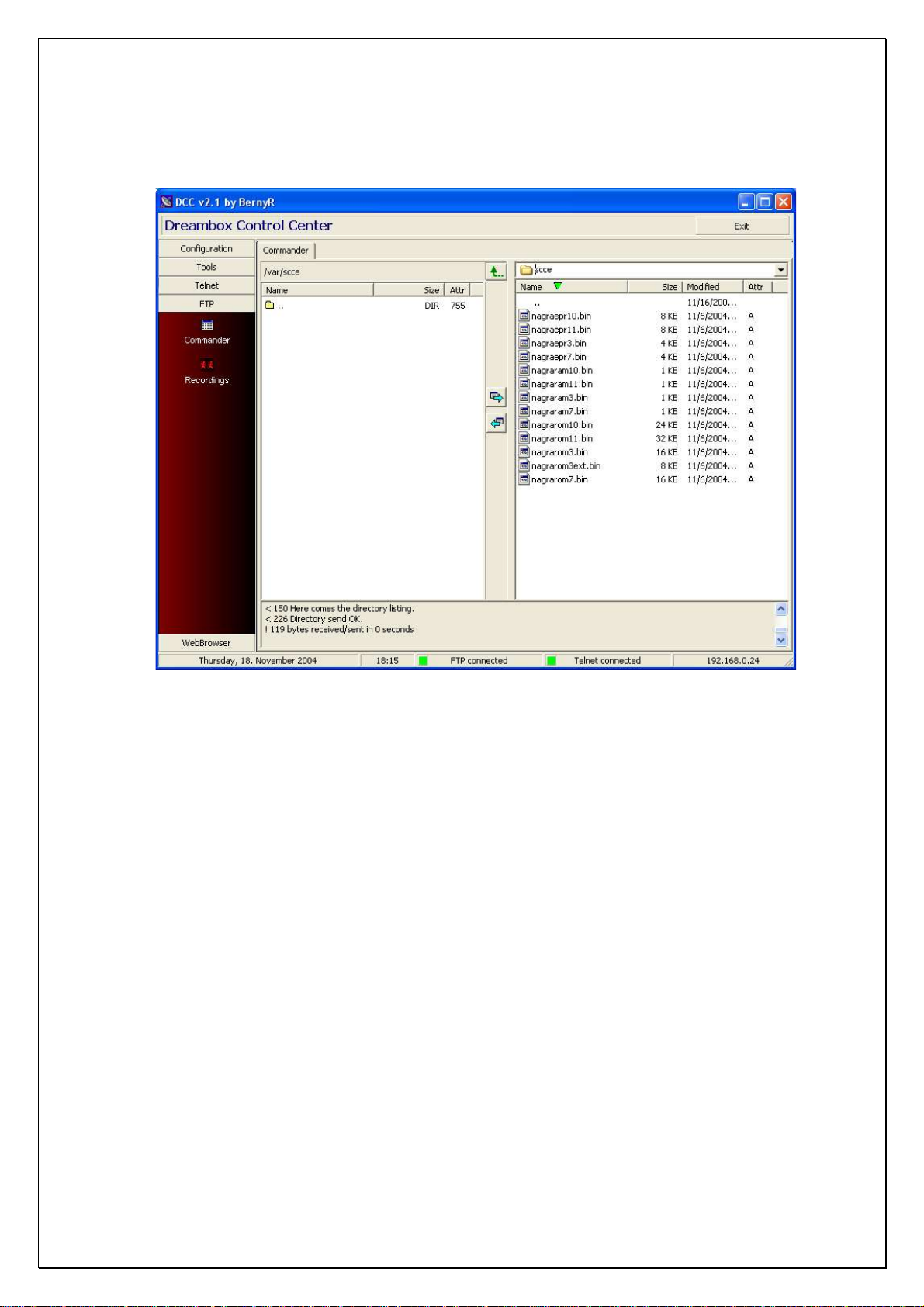Click the 755 attribute in remote pane

click(458, 306)
